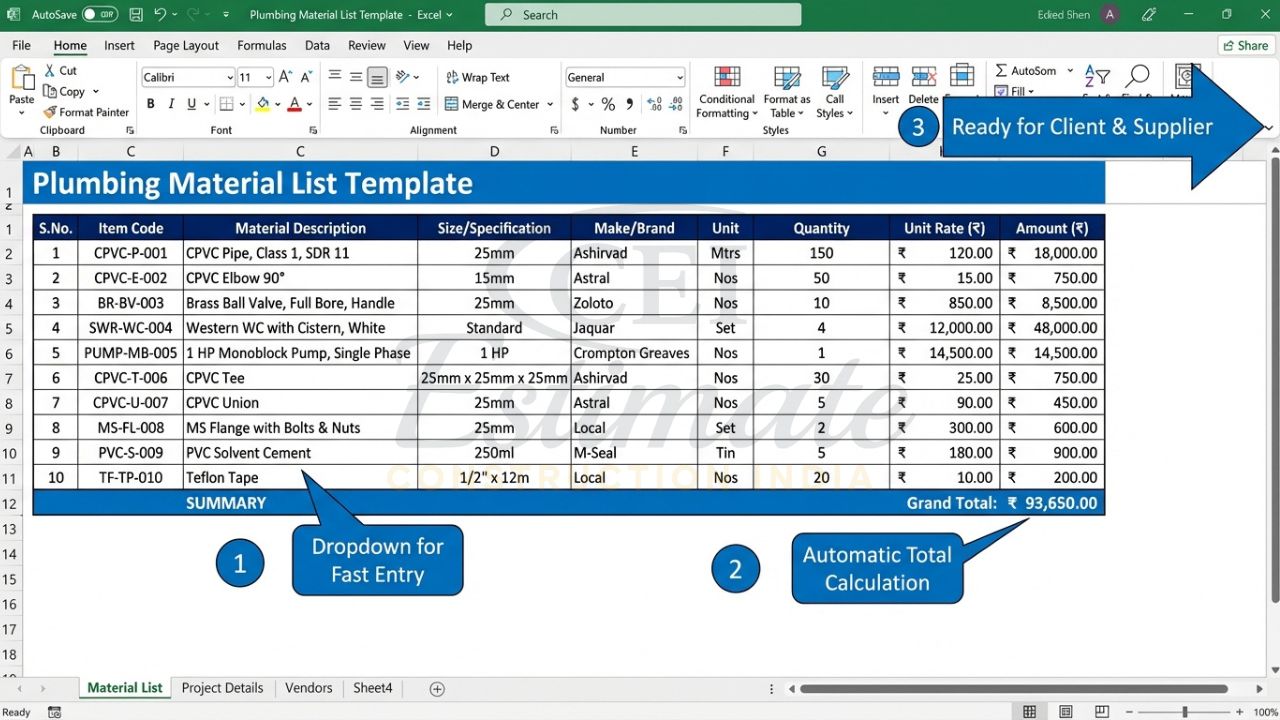
Task: Apply bold formatting from the Font group
Action: tap(150, 103)
